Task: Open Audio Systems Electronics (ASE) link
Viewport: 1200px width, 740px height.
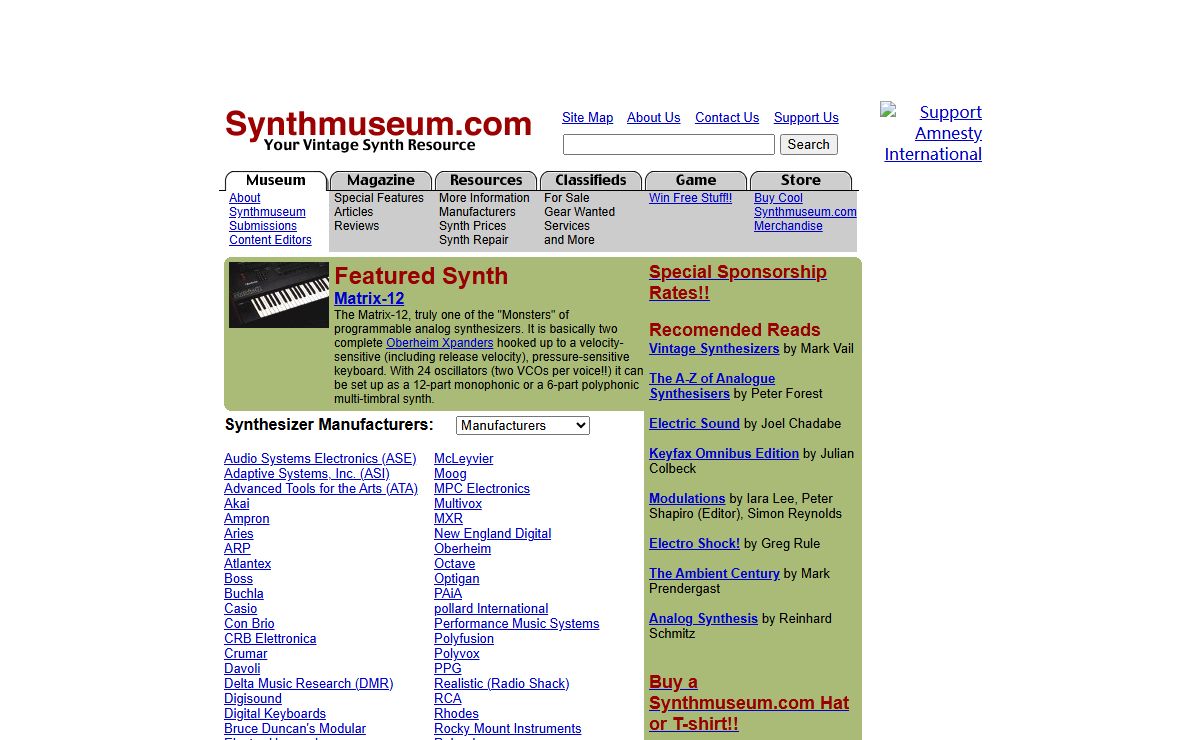Action: [320, 459]
